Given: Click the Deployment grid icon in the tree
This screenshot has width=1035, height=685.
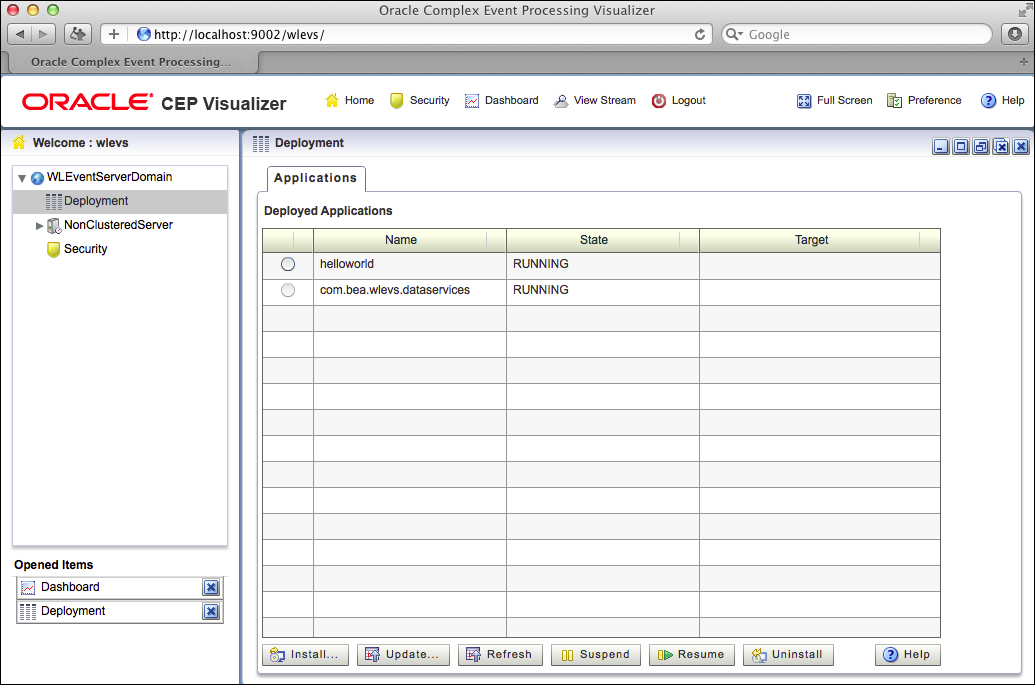Looking at the screenshot, I should (x=53, y=201).
